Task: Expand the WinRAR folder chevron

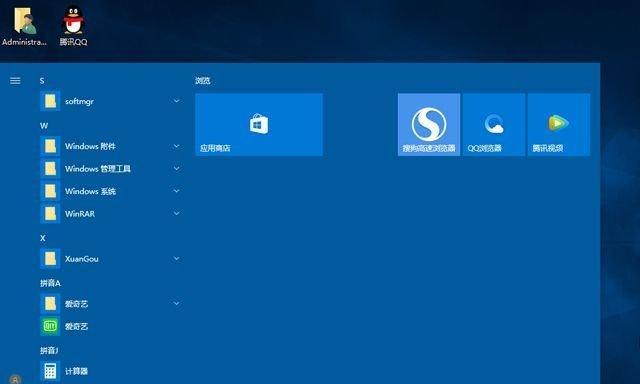Action: pyautogui.click(x=177, y=213)
